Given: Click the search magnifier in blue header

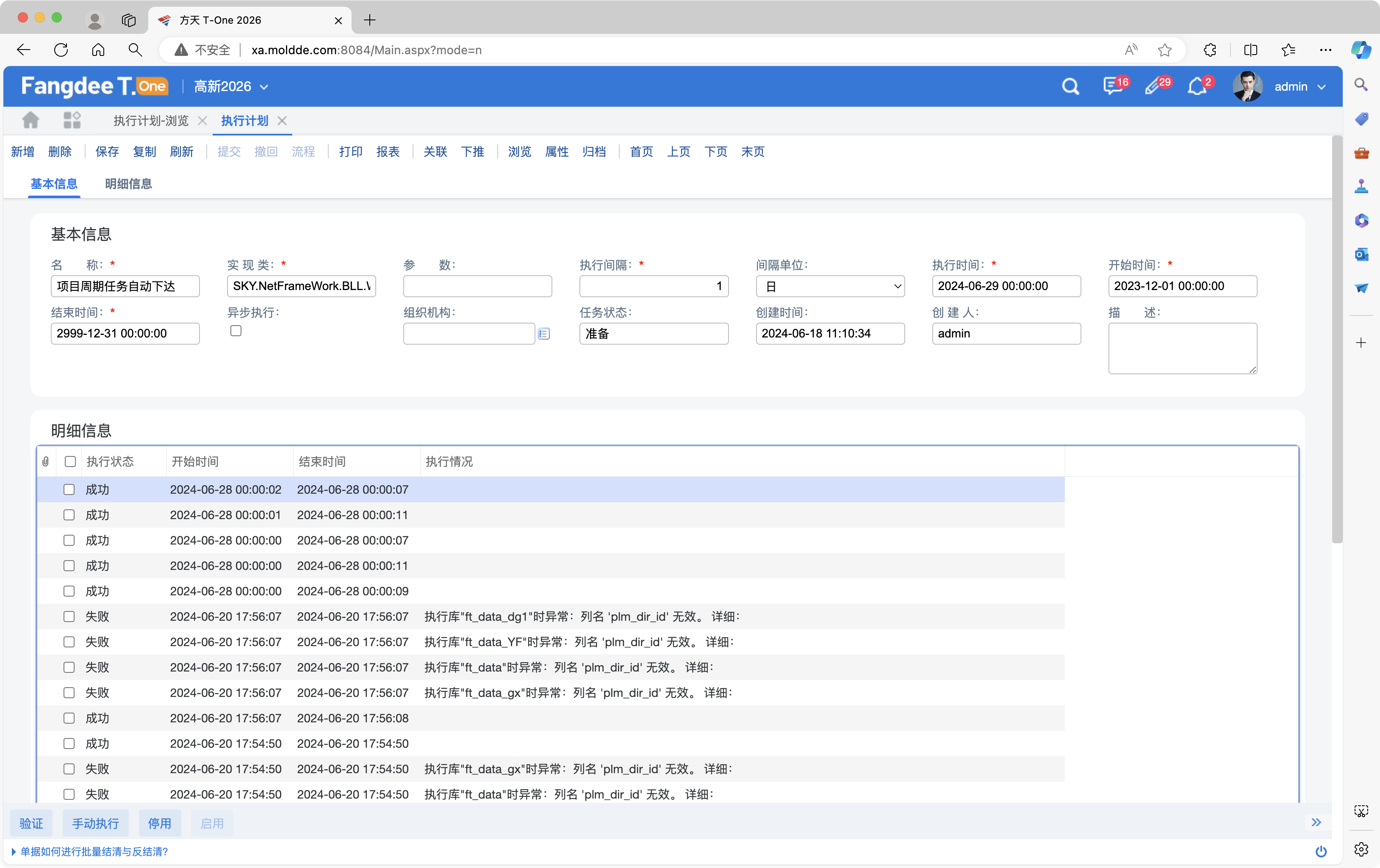Looking at the screenshot, I should point(1070,86).
